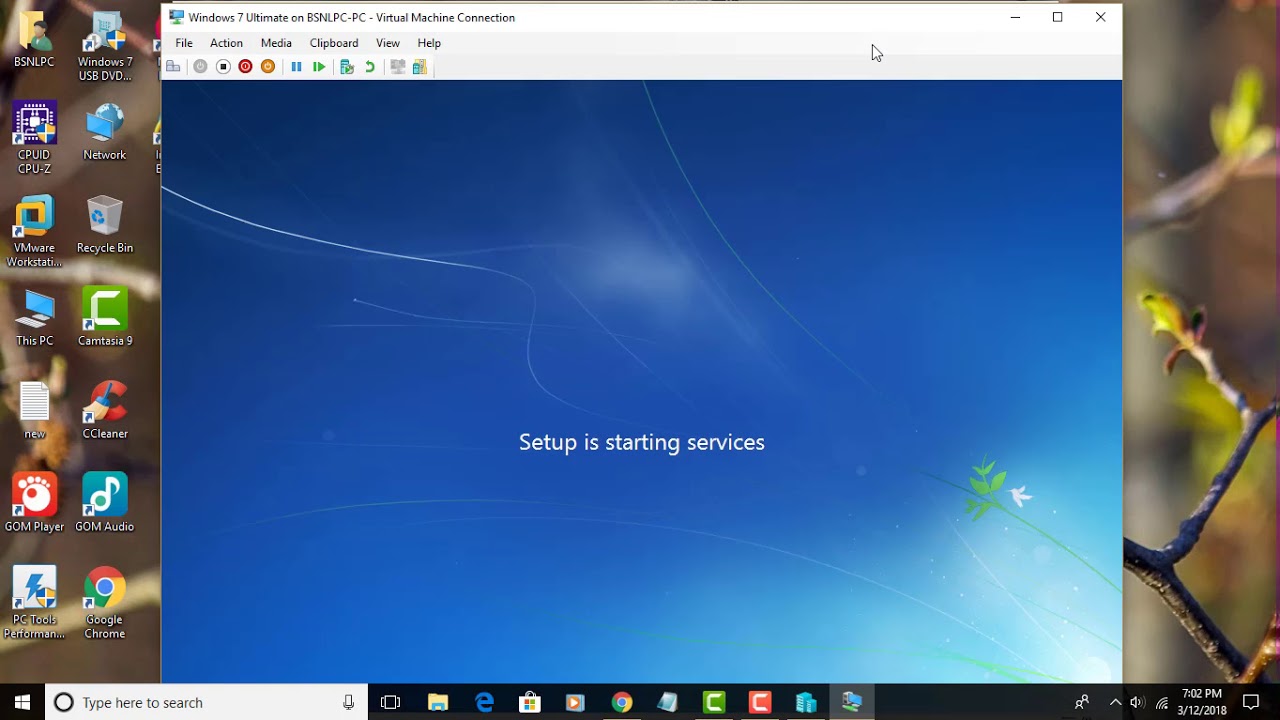Open the Windows Start menu
This screenshot has width=1280, height=720.
pyautogui.click(x=23, y=702)
